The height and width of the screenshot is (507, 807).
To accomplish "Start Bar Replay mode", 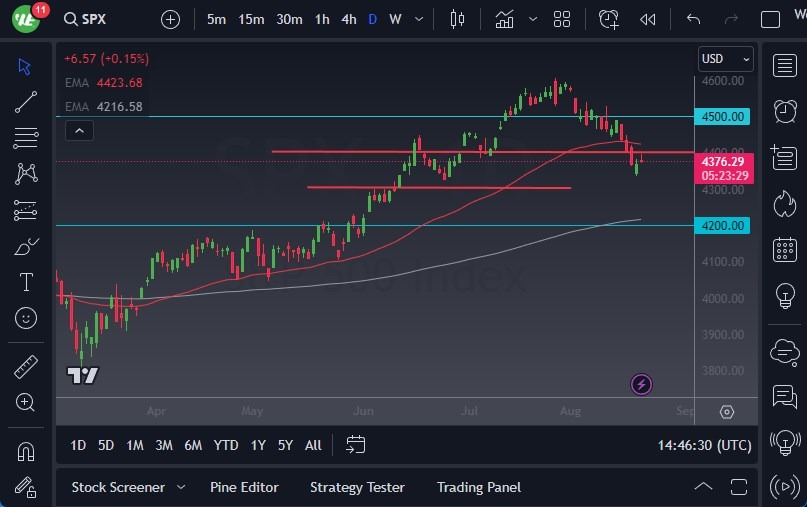I will 647,19.
